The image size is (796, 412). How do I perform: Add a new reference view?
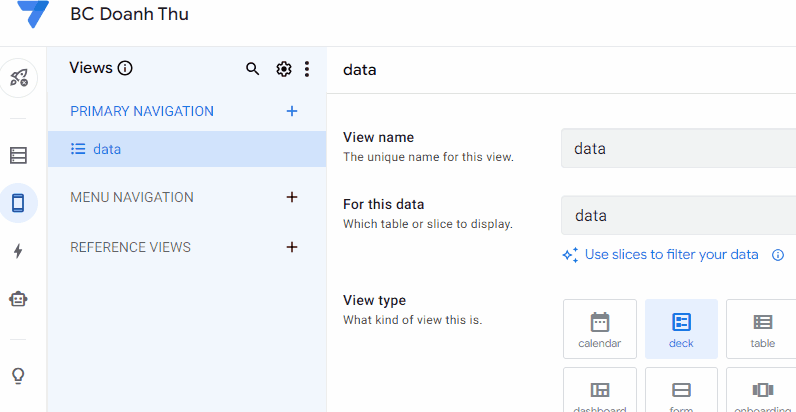point(292,247)
